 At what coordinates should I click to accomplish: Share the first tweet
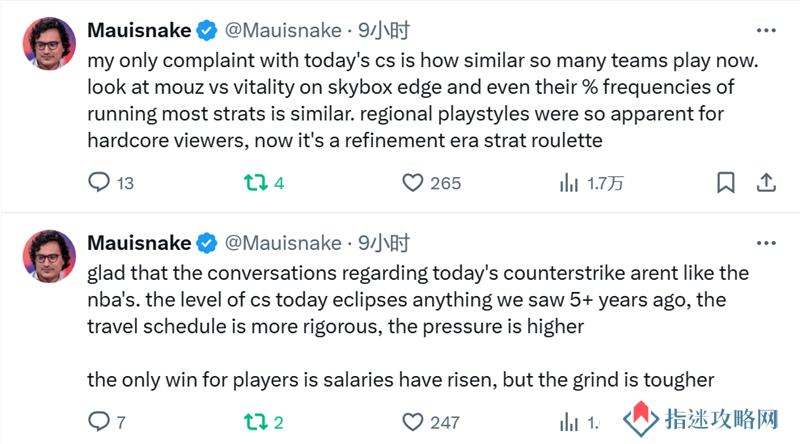(766, 183)
